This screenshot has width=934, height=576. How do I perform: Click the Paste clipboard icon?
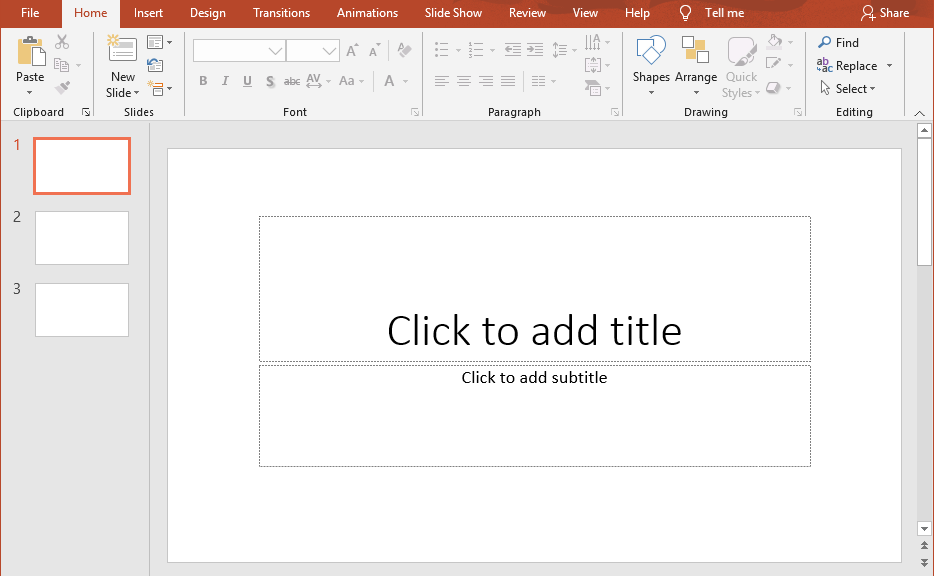30,52
